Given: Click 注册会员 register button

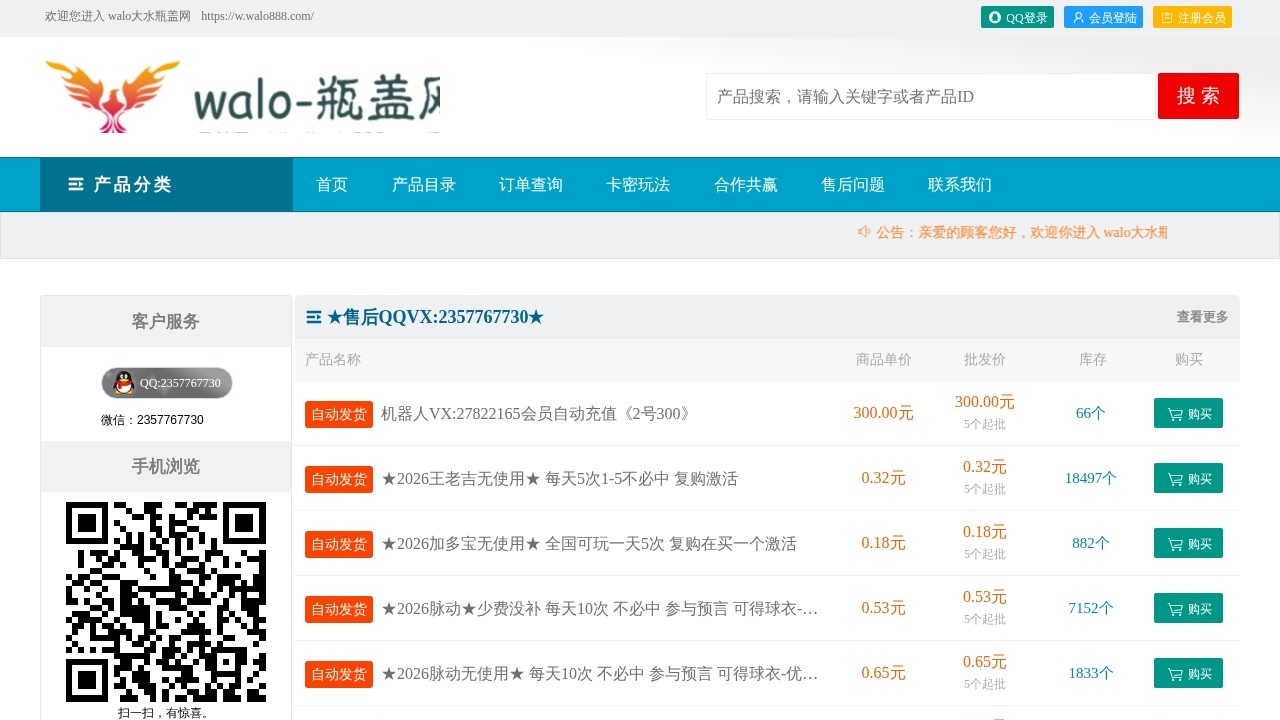Looking at the screenshot, I should pyautogui.click(x=1192, y=17).
